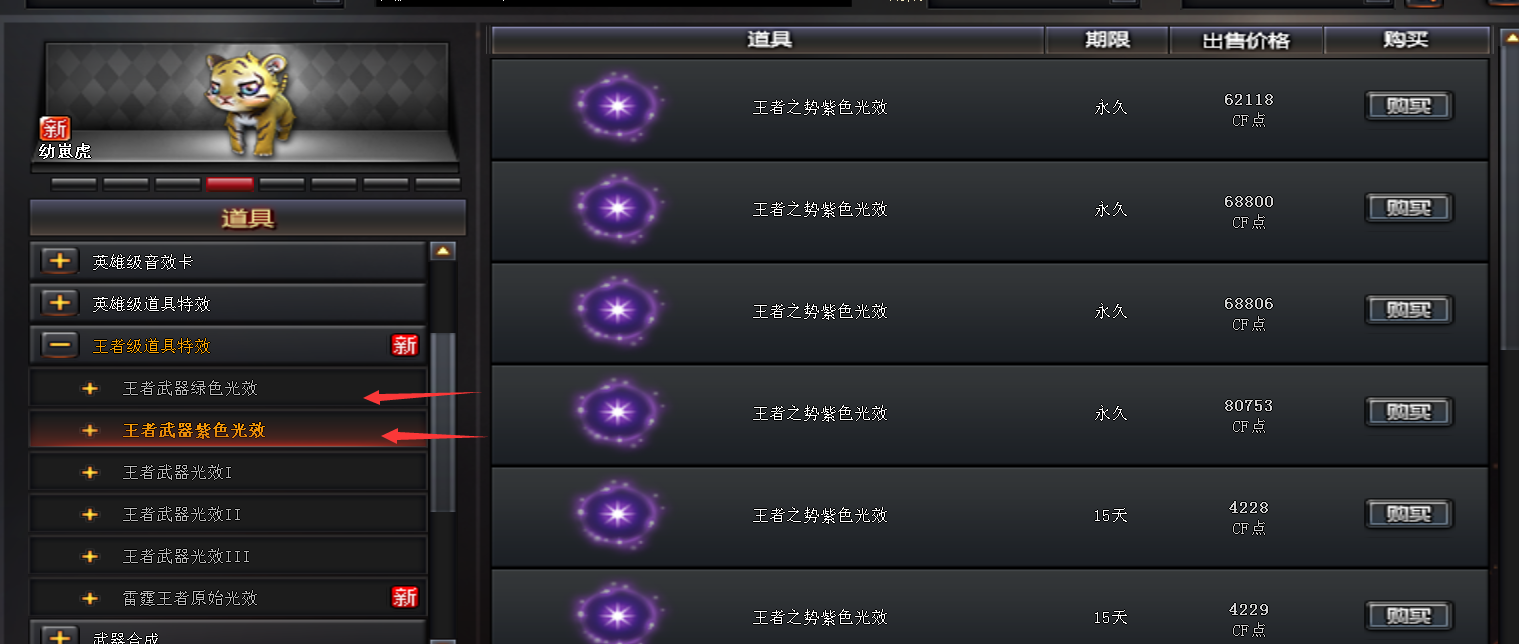Click the plus icon beside 王者武器绿色光效

pyautogui.click(x=90, y=388)
